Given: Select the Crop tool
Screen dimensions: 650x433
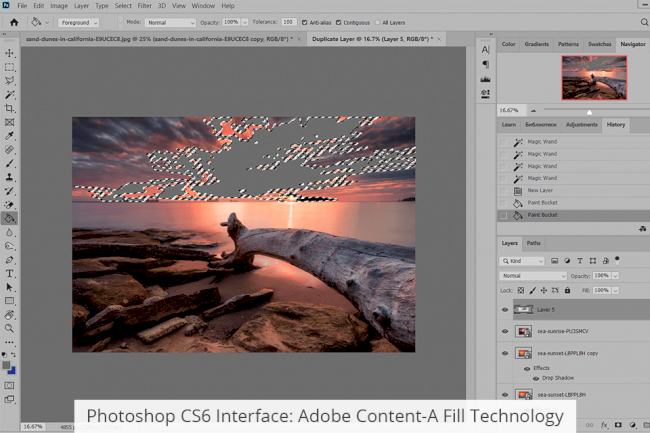Looking at the screenshot, I should click(9, 109).
